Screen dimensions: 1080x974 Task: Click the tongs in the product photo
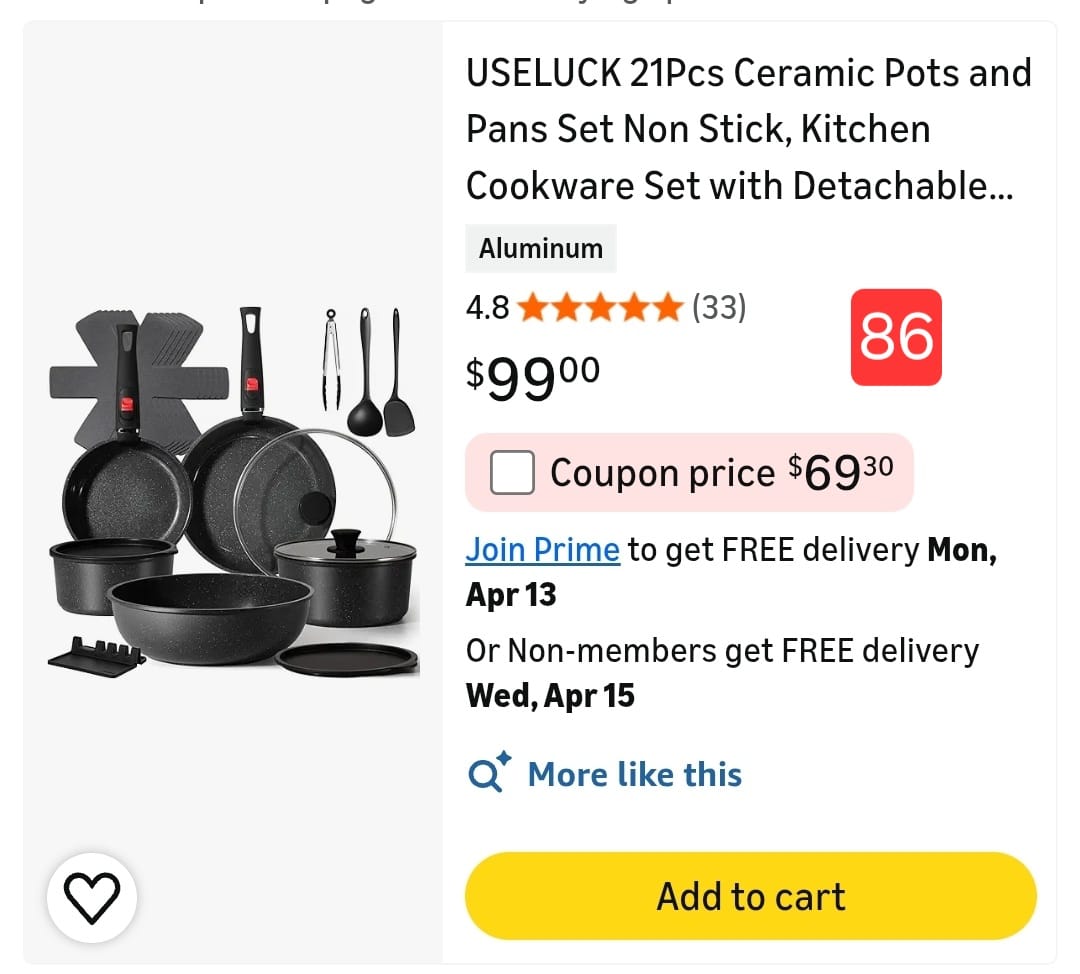[331, 360]
